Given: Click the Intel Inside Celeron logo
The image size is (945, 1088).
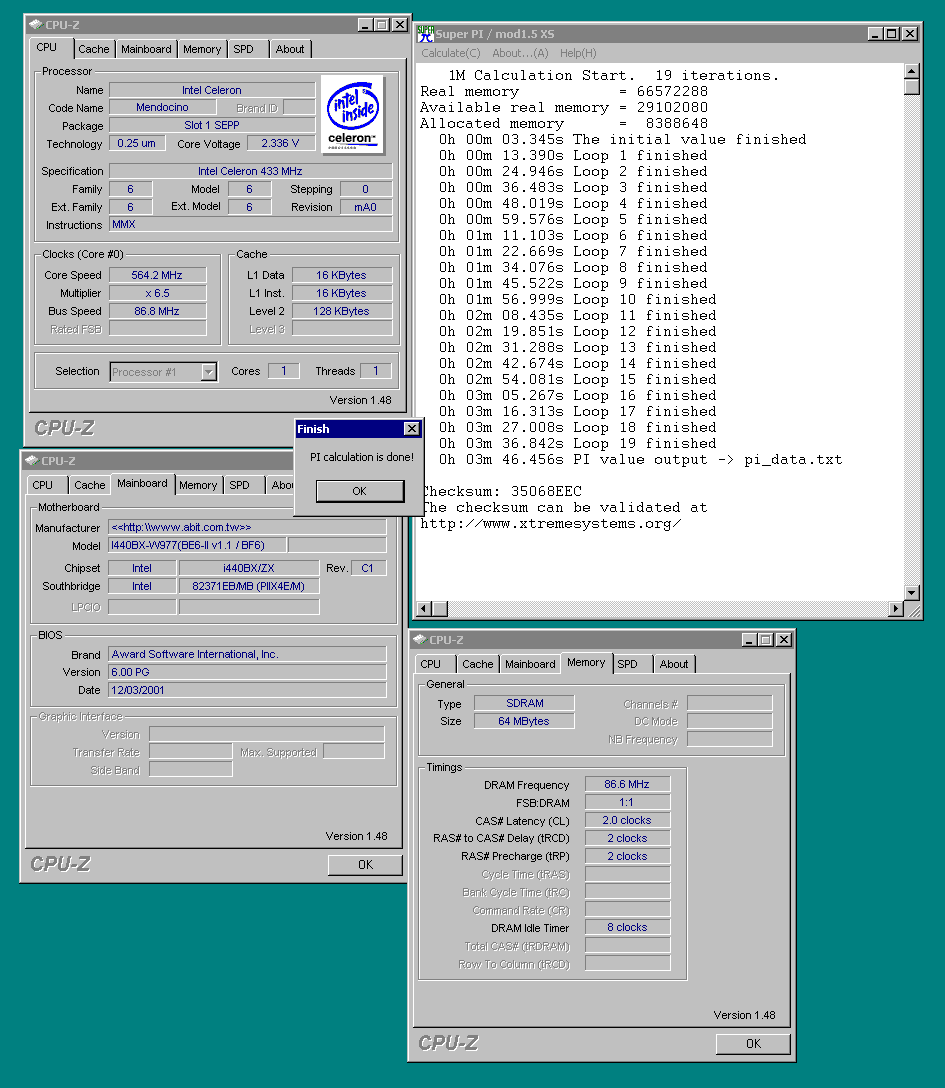Looking at the screenshot, I should (x=352, y=114).
